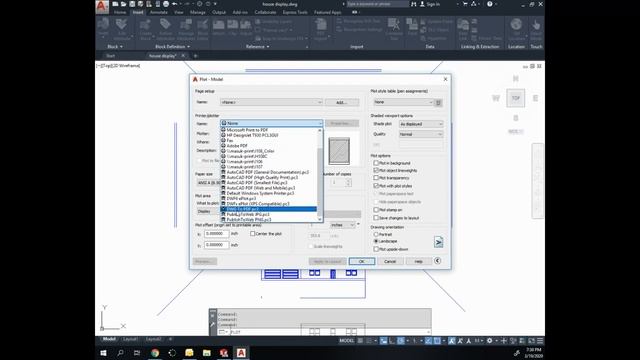The height and width of the screenshot is (360, 640).
Task: Expand the Block Definition ribbon panel
Action: [172, 47]
